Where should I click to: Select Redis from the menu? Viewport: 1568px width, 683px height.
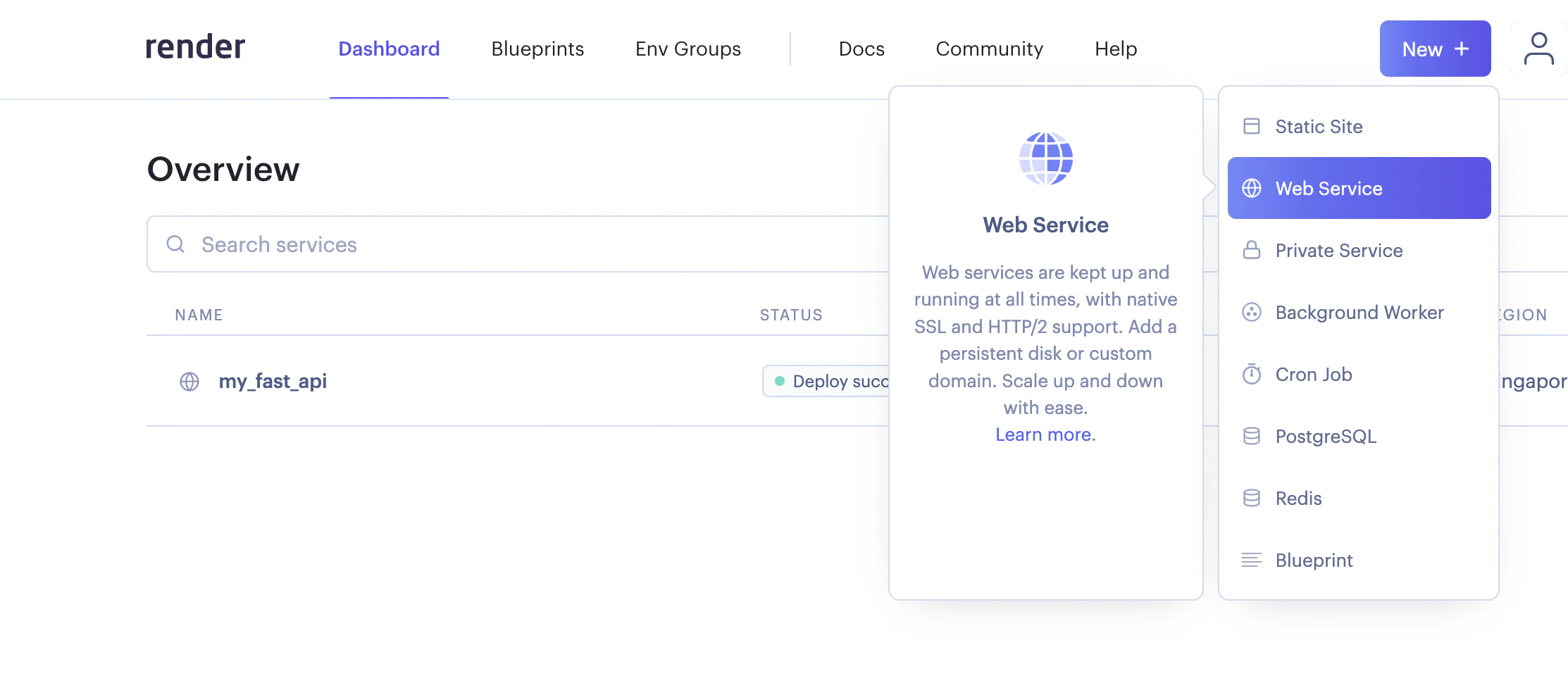tap(1359, 498)
